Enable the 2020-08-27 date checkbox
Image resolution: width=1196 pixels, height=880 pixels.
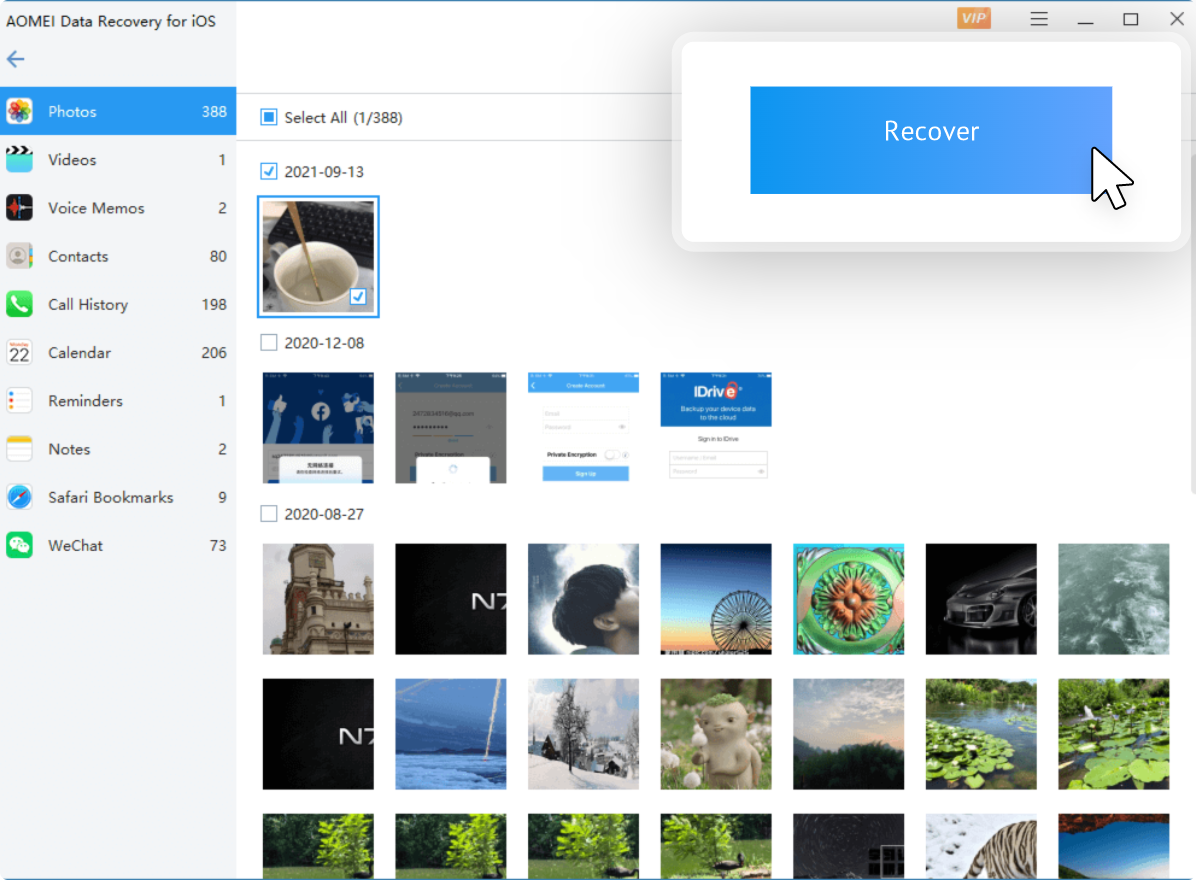(x=268, y=514)
